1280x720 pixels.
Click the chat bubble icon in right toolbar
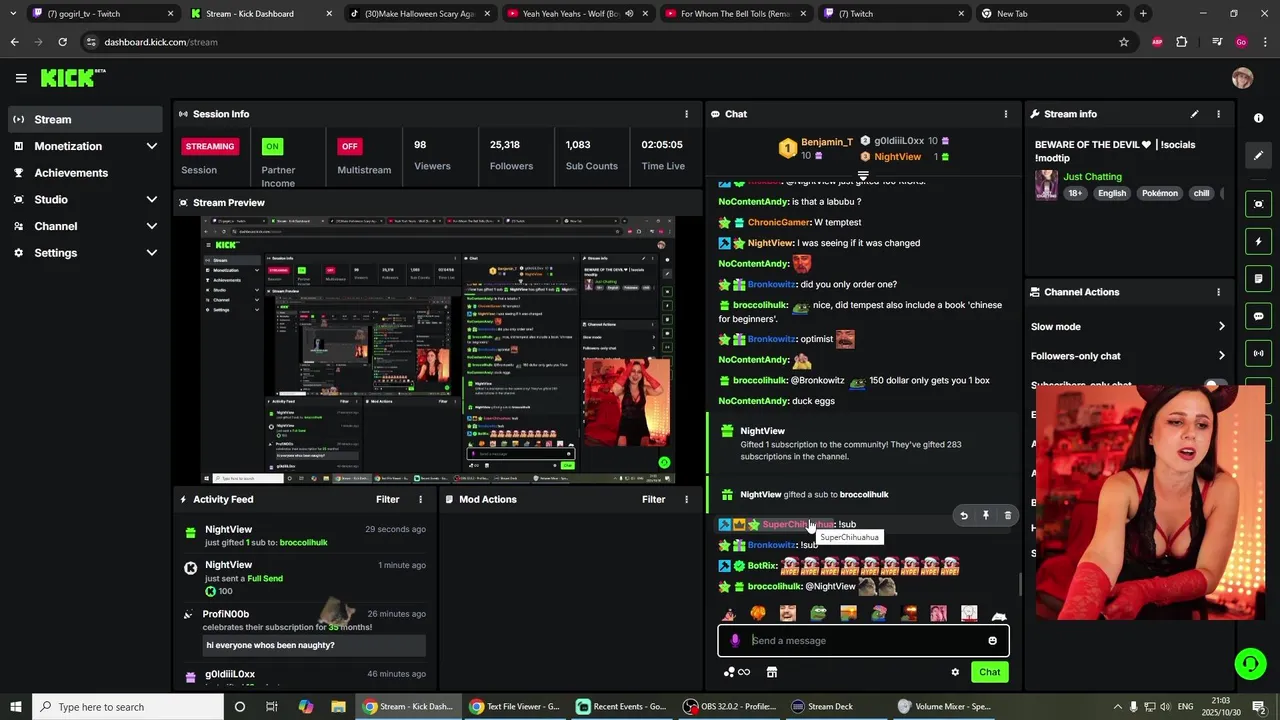click(1258, 316)
